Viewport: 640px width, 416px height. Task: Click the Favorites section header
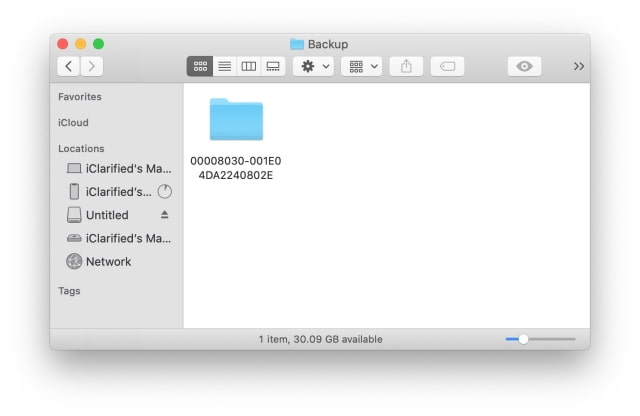(x=80, y=97)
